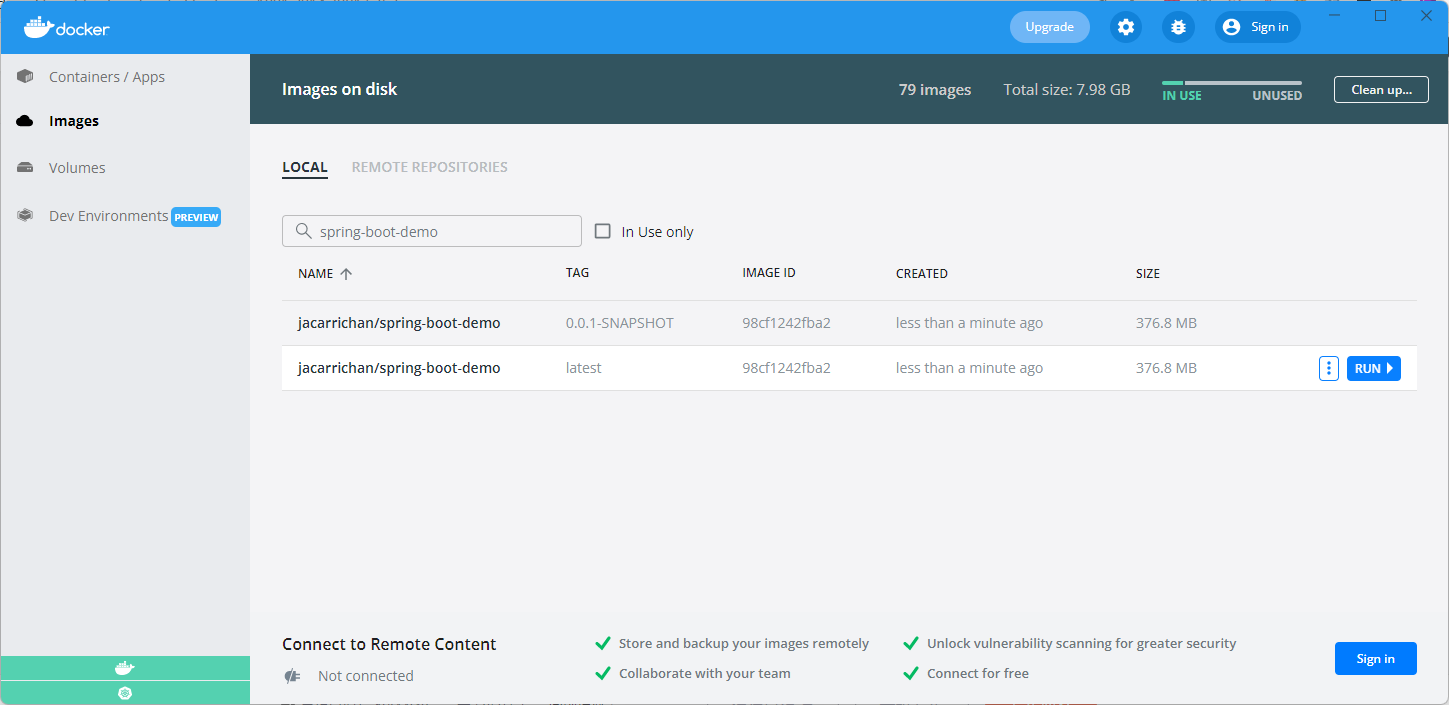
Task: Click the Dev Environments box icon
Action: point(25,216)
